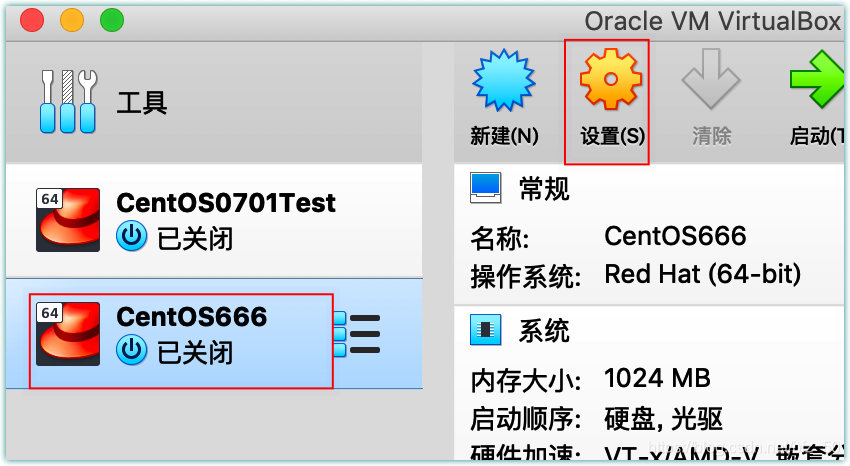Click boot order value 硬盘, 光驱
The height and width of the screenshot is (466, 850).
[664, 418]
